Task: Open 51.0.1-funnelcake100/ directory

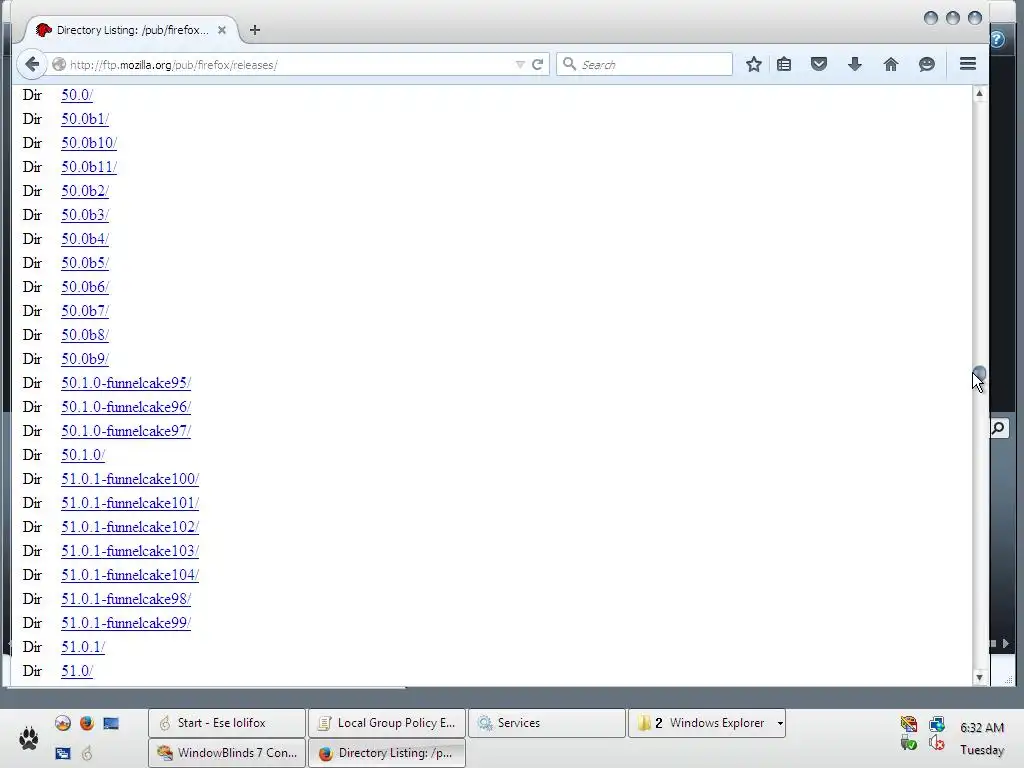Action: click(130, 479)
